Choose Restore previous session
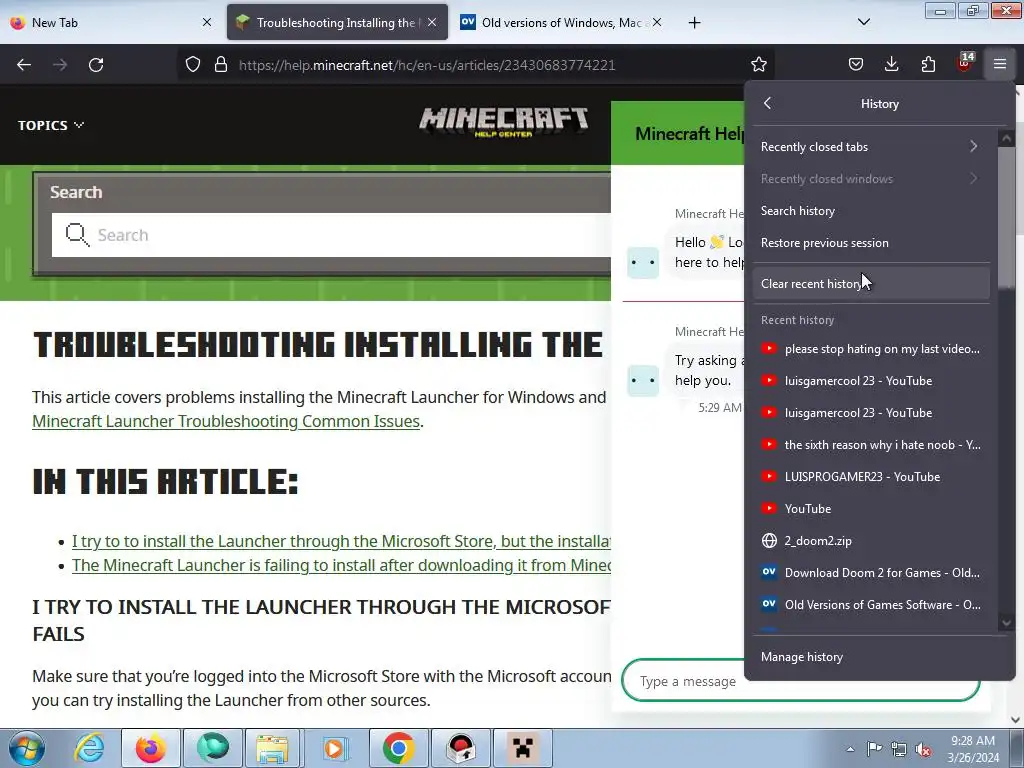This screenshot has height=768, width=1024. pos(871,243)
